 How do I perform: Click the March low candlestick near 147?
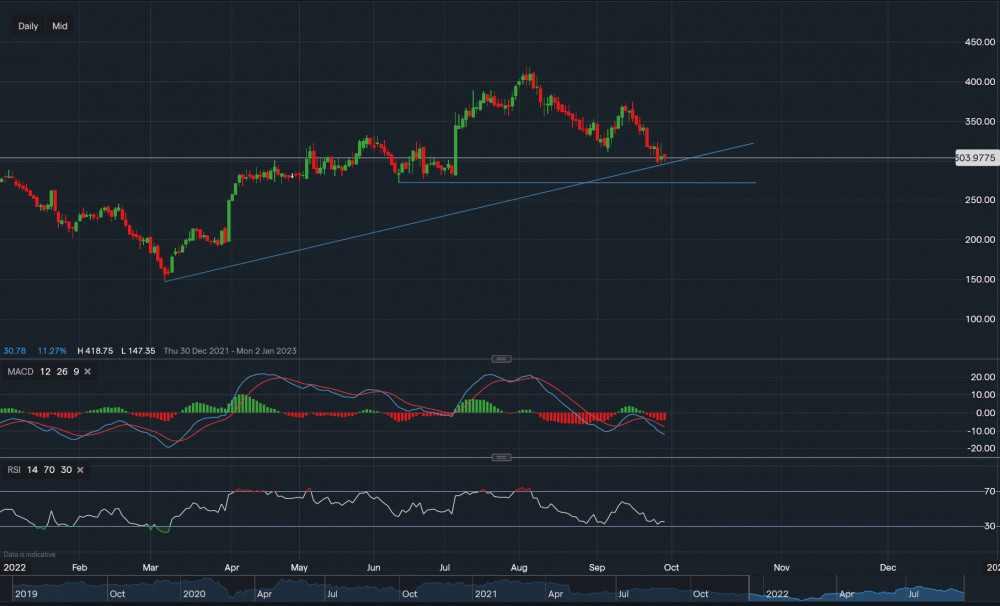click(165, 275)
